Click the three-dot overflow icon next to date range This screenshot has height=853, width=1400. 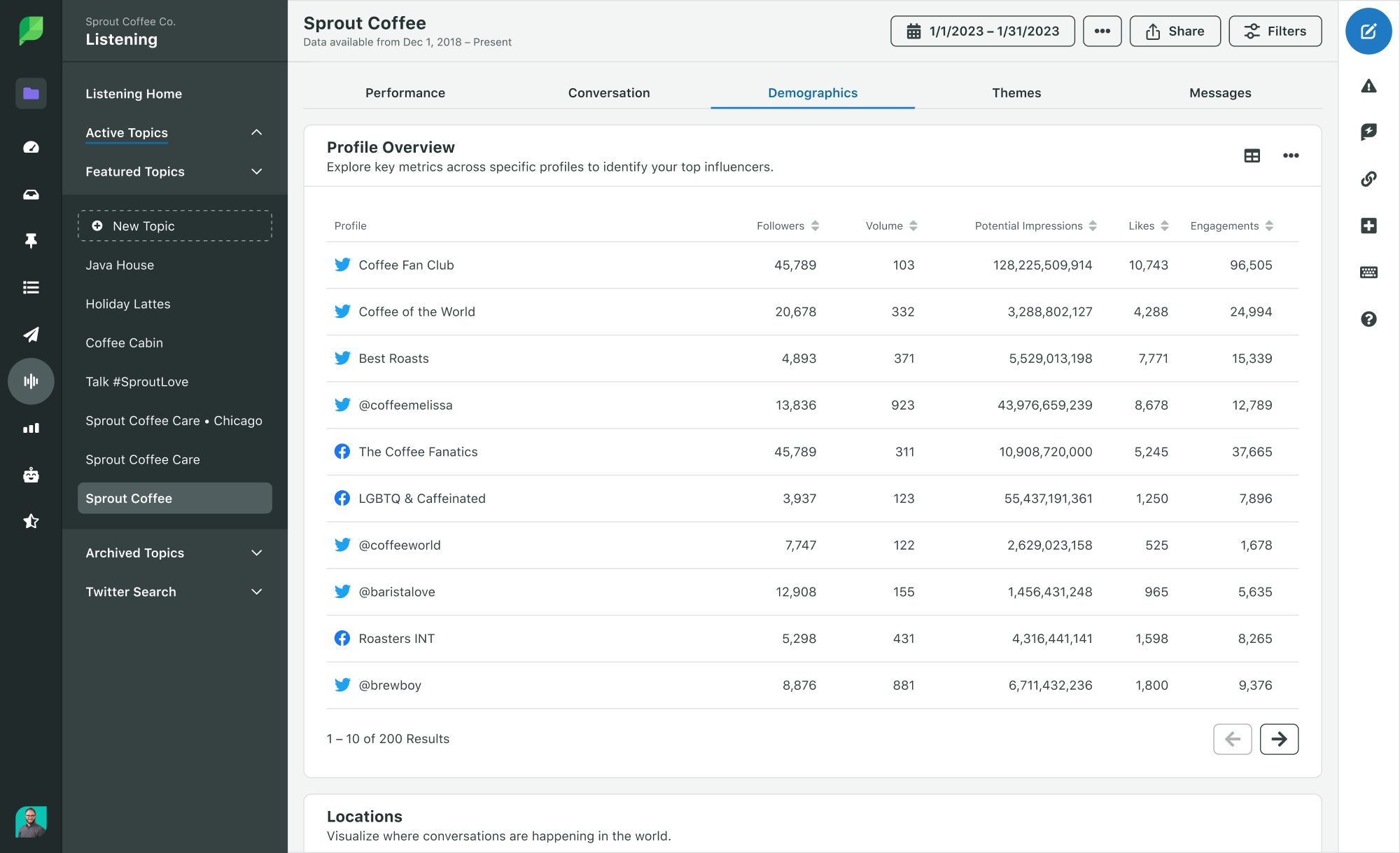(1100, 31)
